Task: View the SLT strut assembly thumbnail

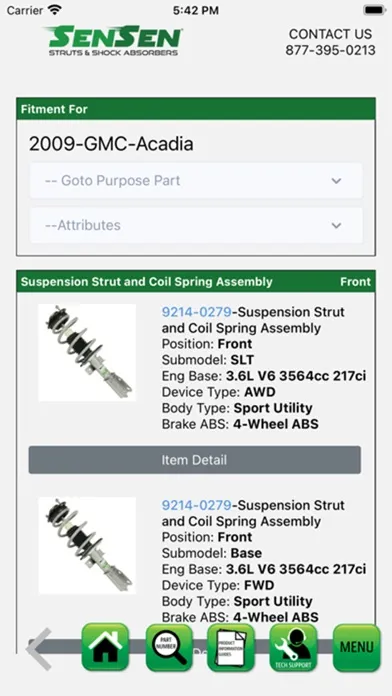Action: click(x=87, y=352)
